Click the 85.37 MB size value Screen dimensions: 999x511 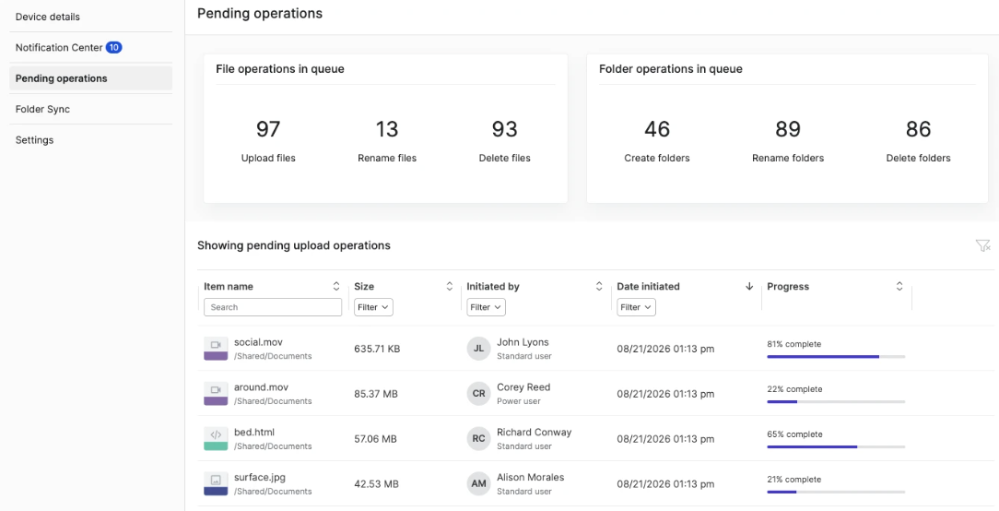click(376, 394)
